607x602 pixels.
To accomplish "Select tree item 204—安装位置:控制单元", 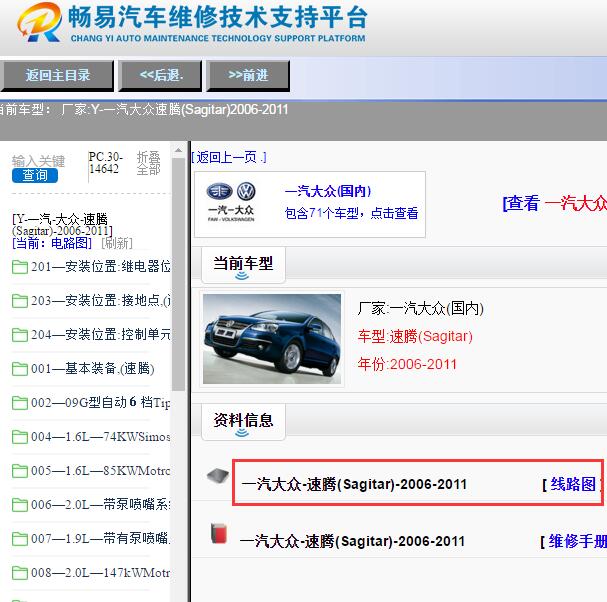I will pyautogui.click(x=101, y=334).
